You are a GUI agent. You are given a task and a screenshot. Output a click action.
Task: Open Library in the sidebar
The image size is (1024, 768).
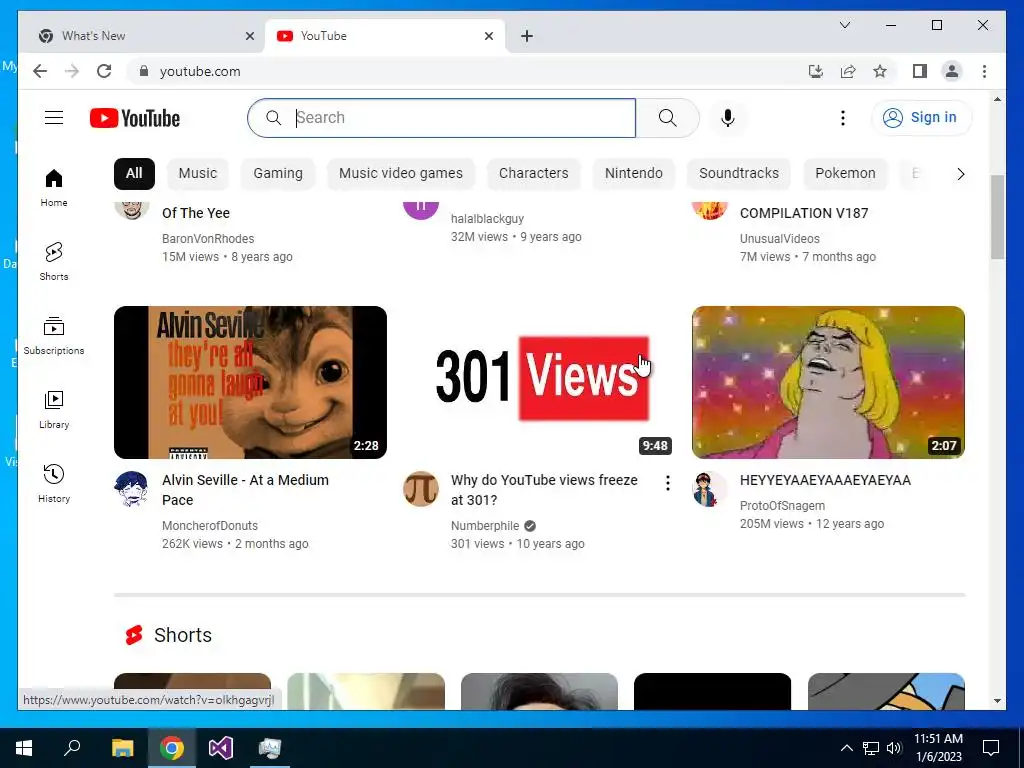click(x=54, y=409)
